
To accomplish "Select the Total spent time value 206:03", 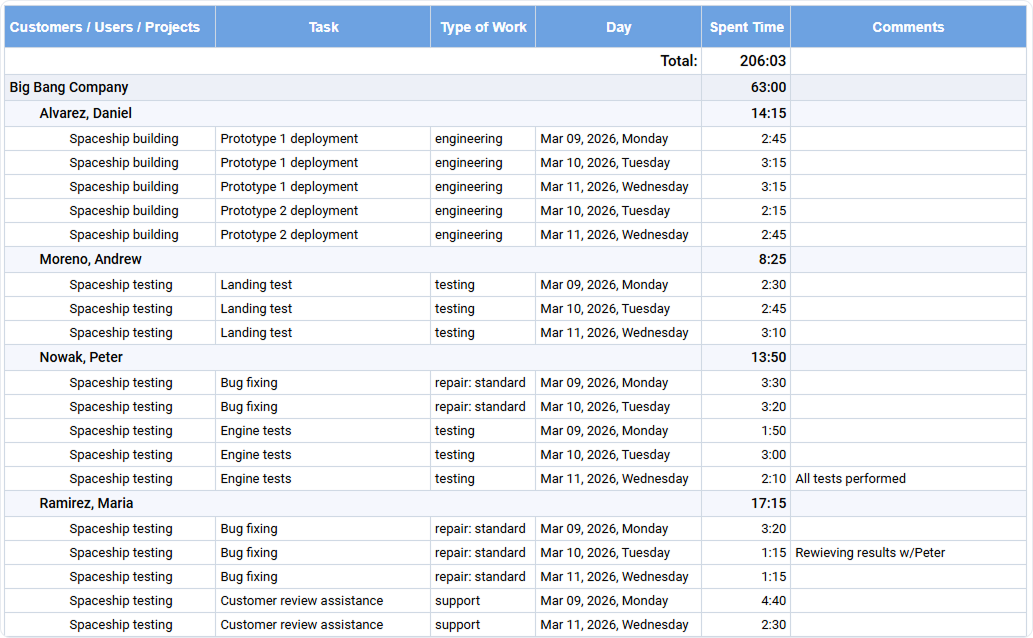I will tap(757, 61).
